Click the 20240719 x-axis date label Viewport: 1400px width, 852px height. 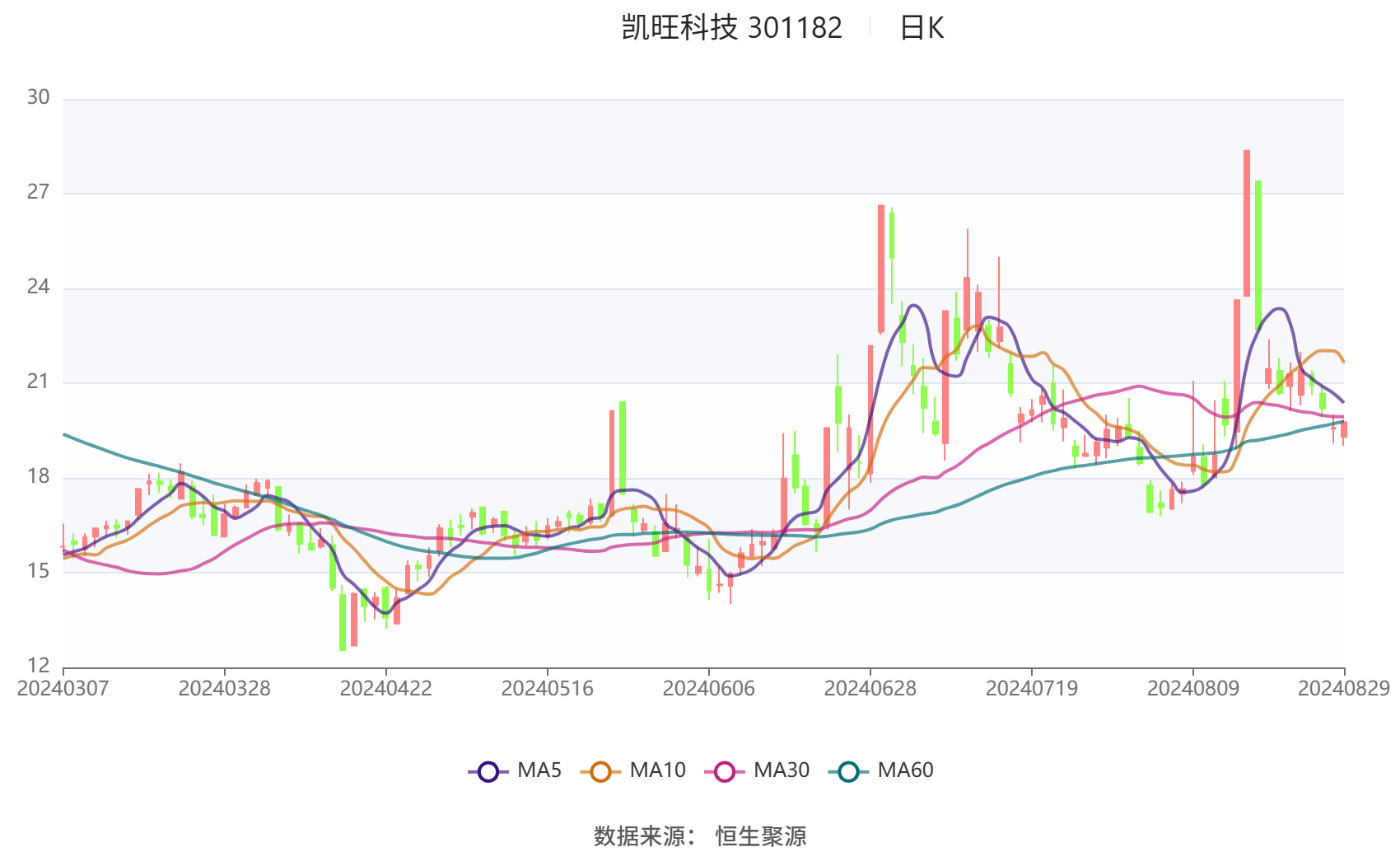[x=1031, y=689]
